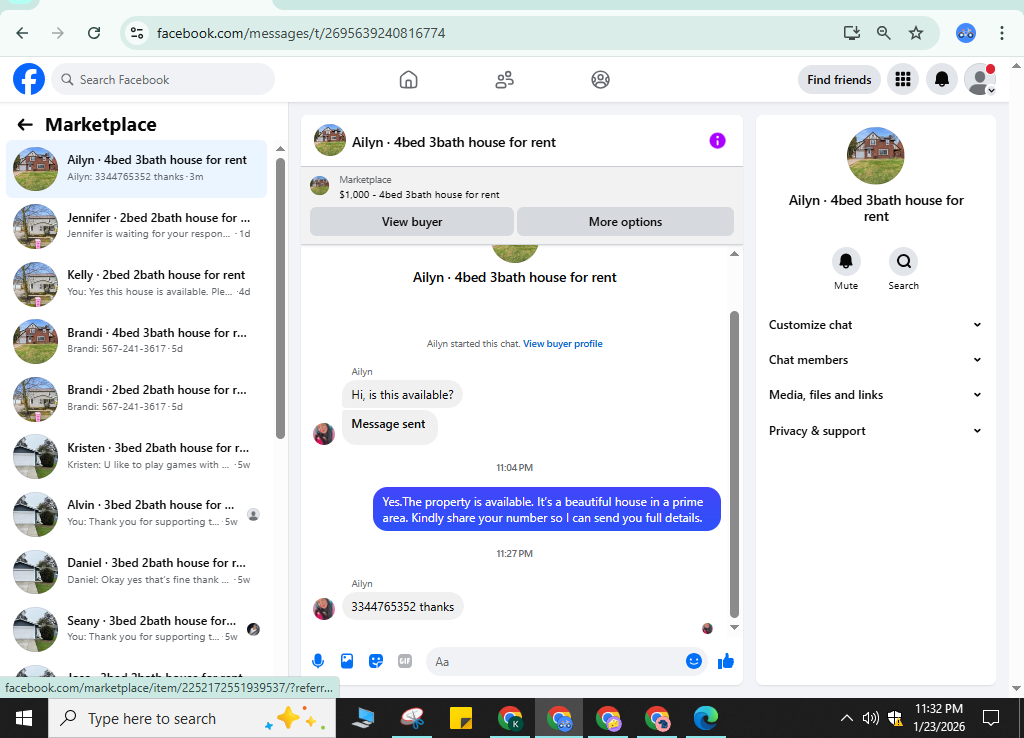The height and width of the screenshot is (738, 1024).
Task: Click Ailyn's avatar beside 3344765352 message
Action: pyautogui.click(x=324, y=608)
